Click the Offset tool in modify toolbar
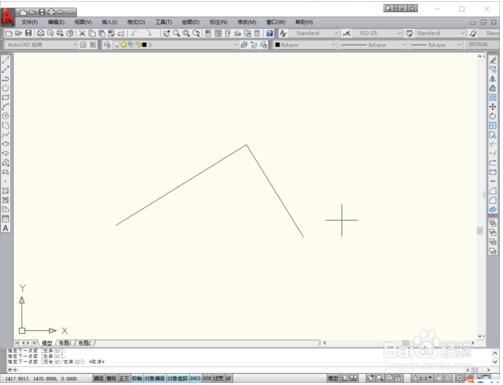The height and width of the screenshot is (385, 503). point(493,88)
